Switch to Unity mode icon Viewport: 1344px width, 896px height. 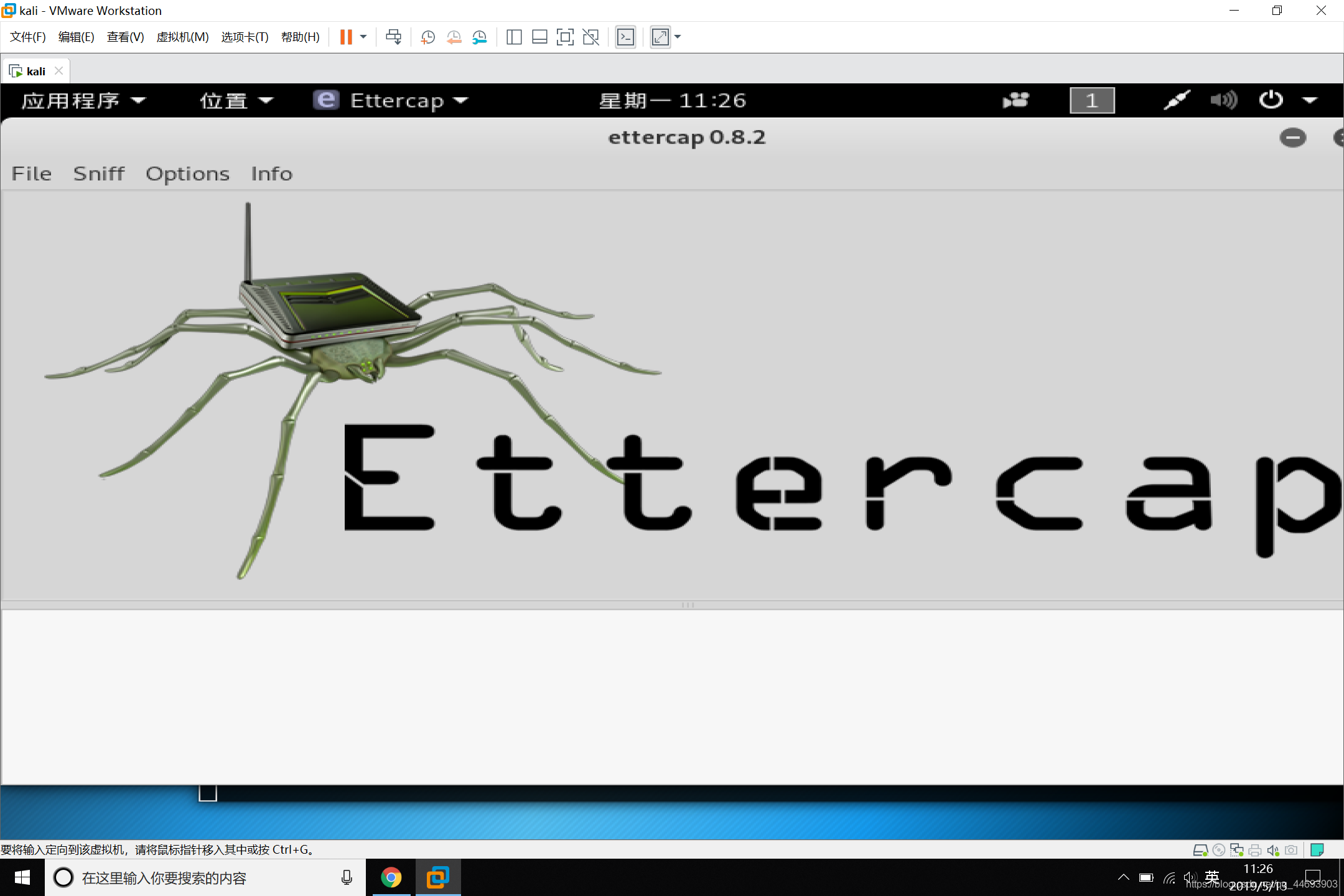coord(590,37)
